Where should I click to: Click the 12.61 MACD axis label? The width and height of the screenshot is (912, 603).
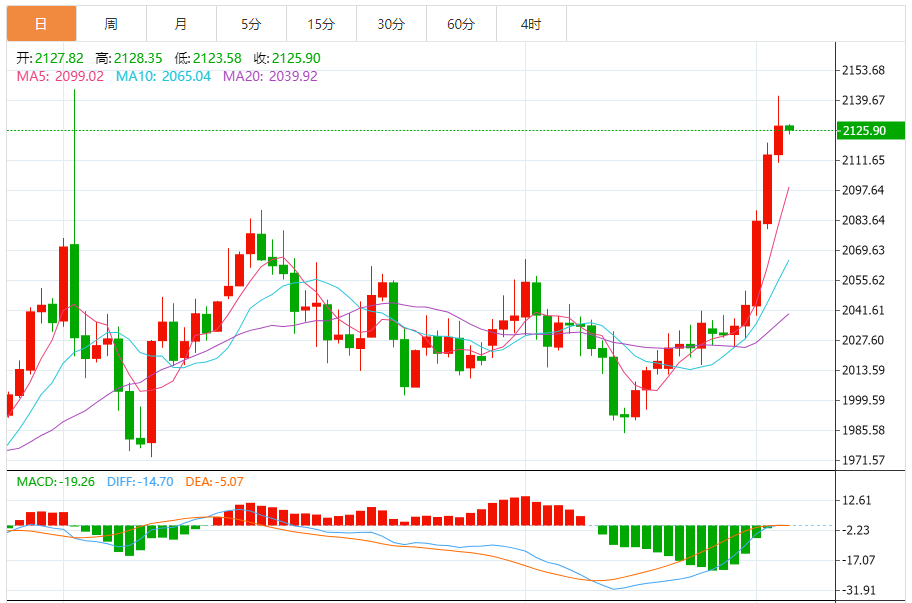857,500
